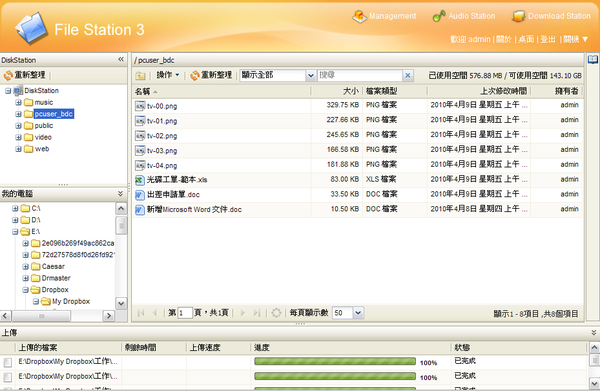Click the 33.50 KB size cell
Image resolution: width=600 pixels, height=391 pixels.
coord(345,194)
